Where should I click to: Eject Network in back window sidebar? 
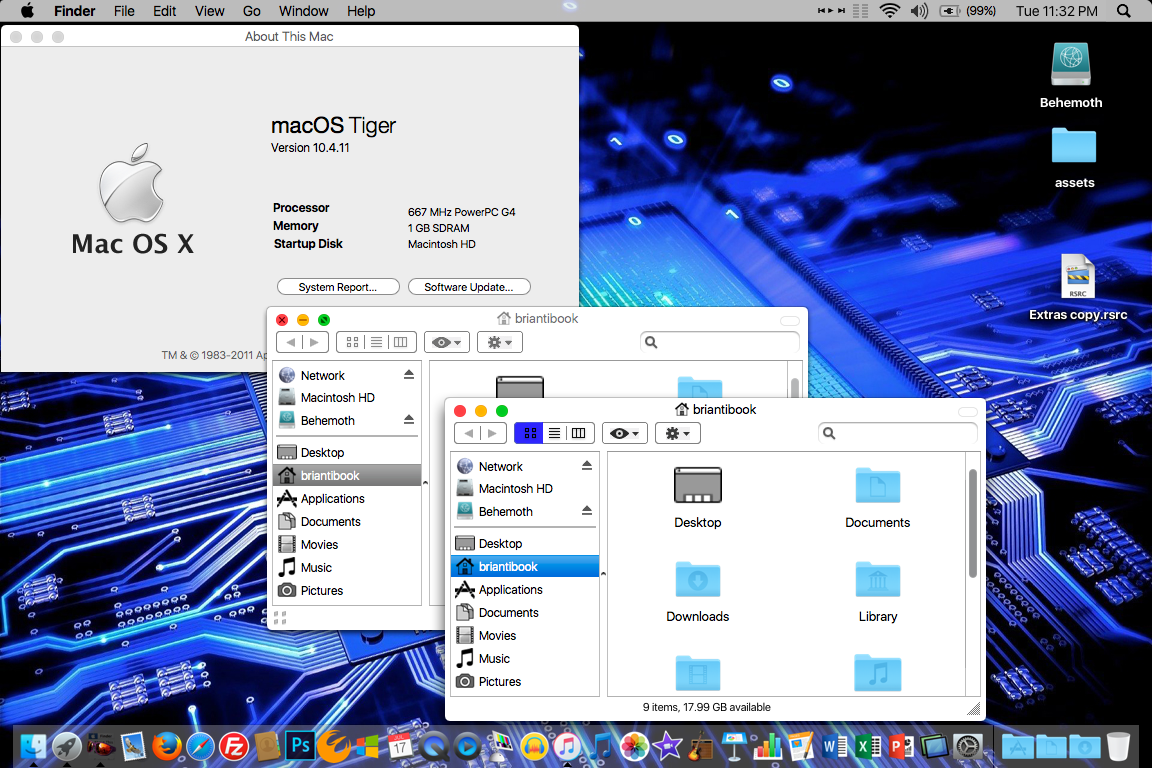[409, 375]
